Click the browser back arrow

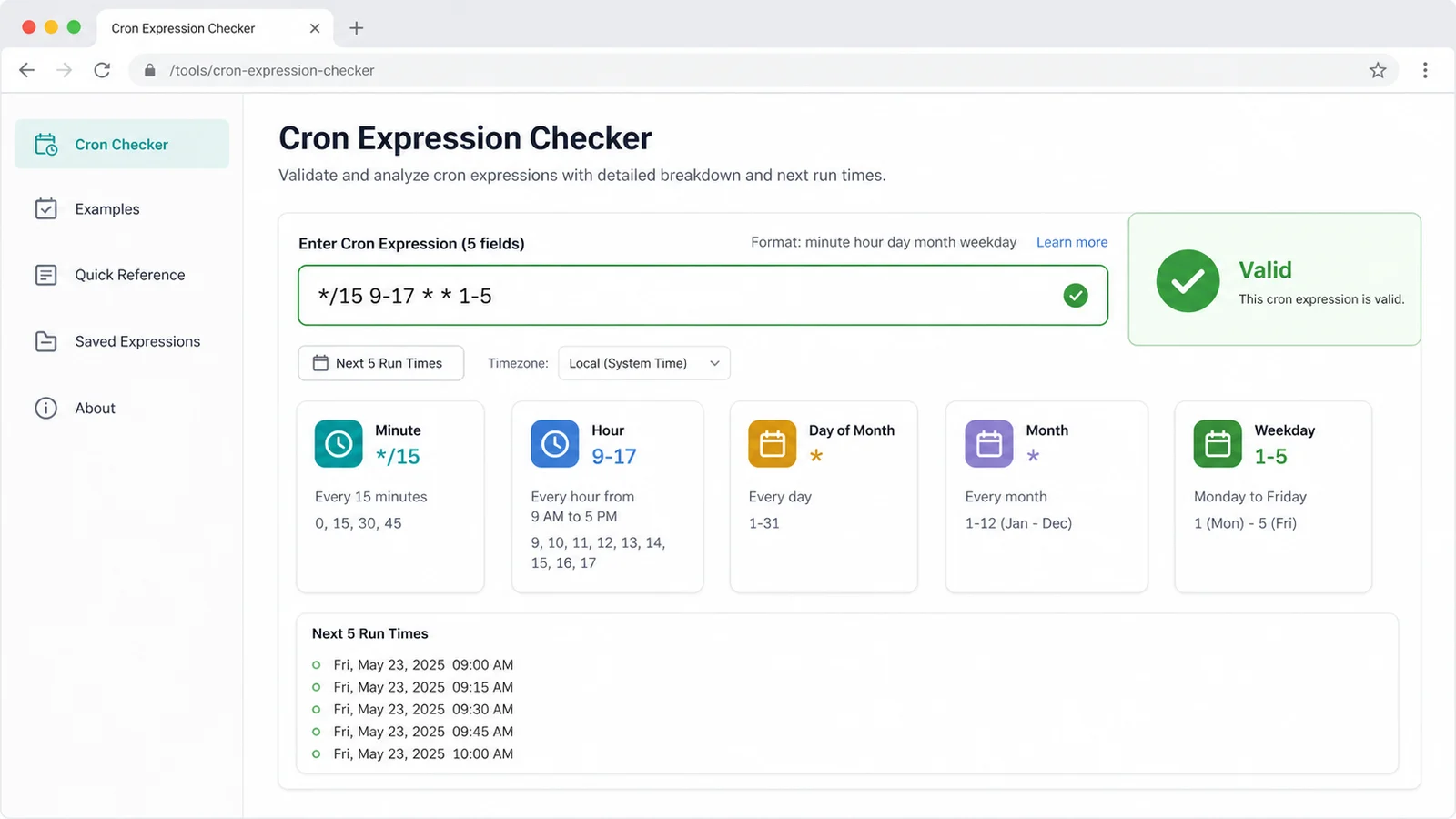(x=26, y=70)
